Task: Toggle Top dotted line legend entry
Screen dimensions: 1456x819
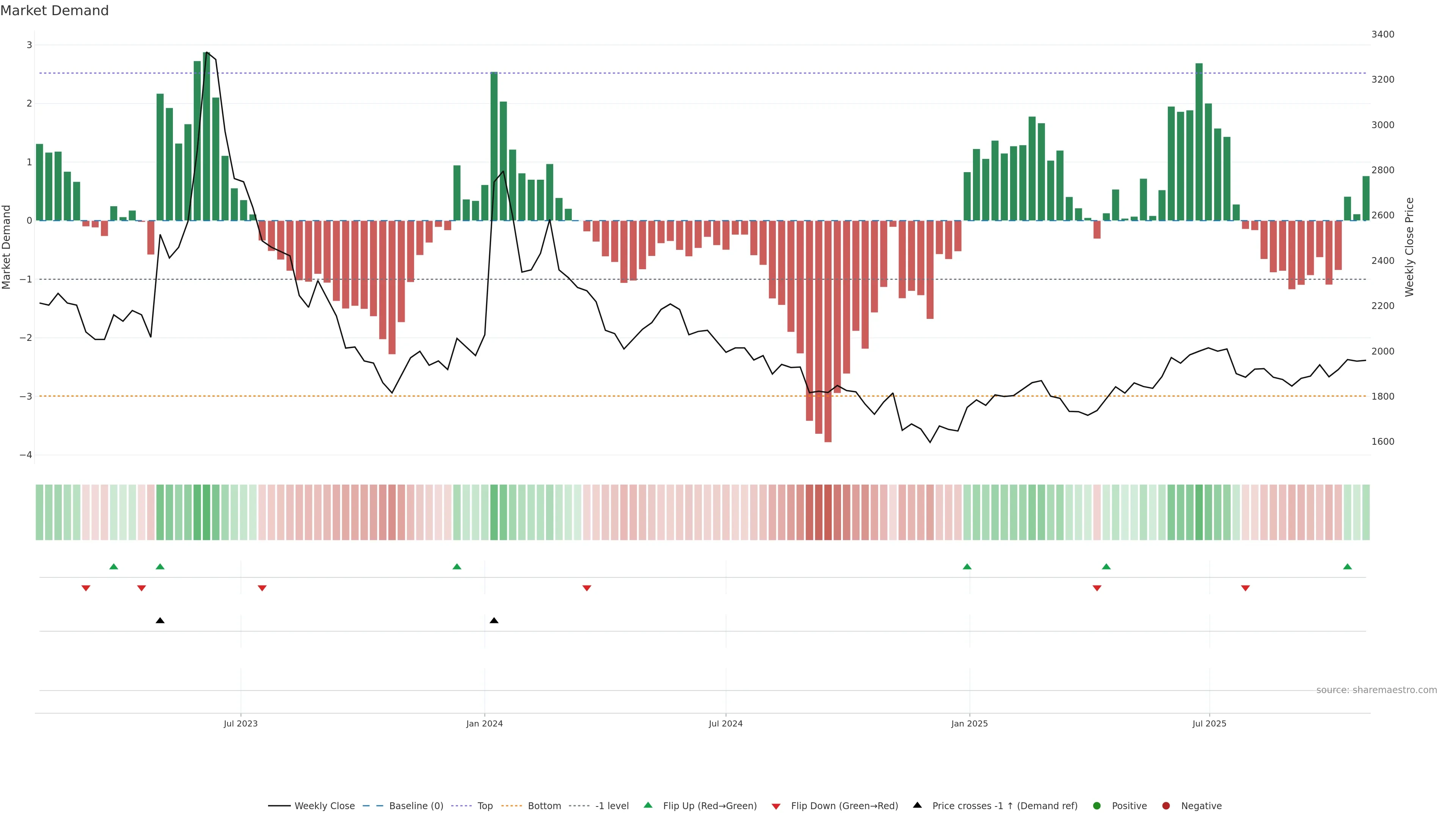Action: click(485, 806)
